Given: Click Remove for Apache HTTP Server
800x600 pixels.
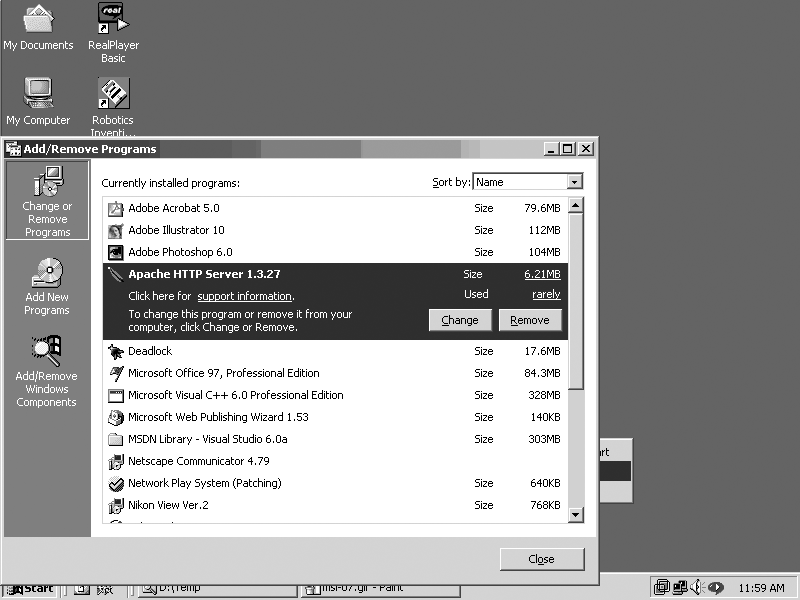Looking at the screenshot, I should click(530, 320).
